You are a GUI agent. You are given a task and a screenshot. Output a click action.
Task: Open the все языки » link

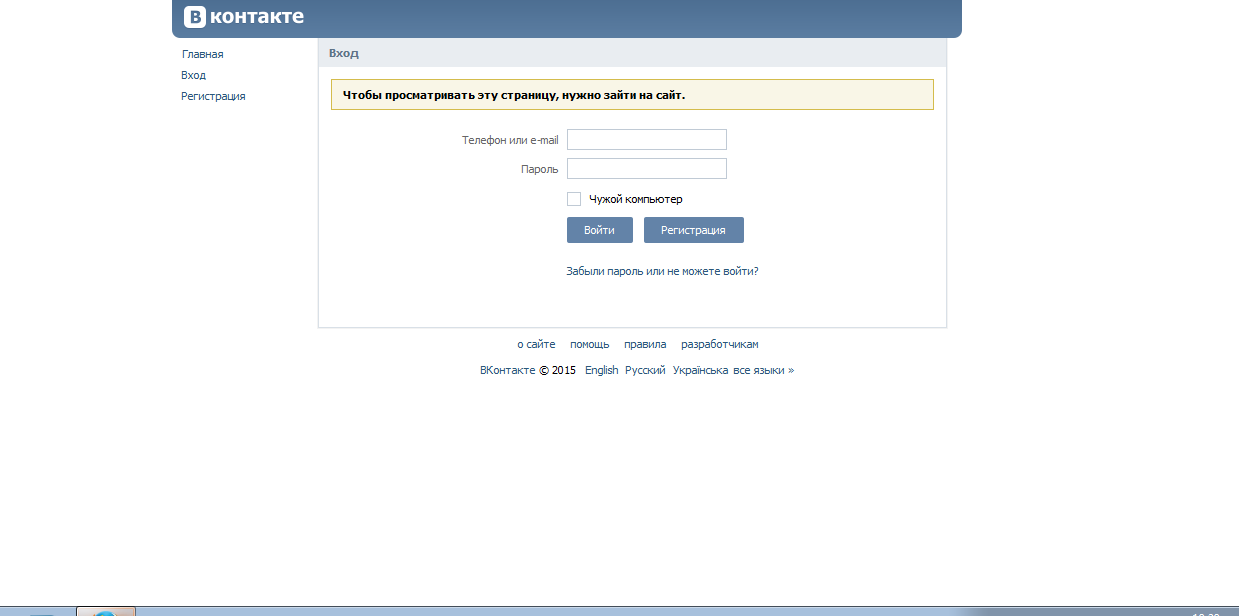[764, 370]
